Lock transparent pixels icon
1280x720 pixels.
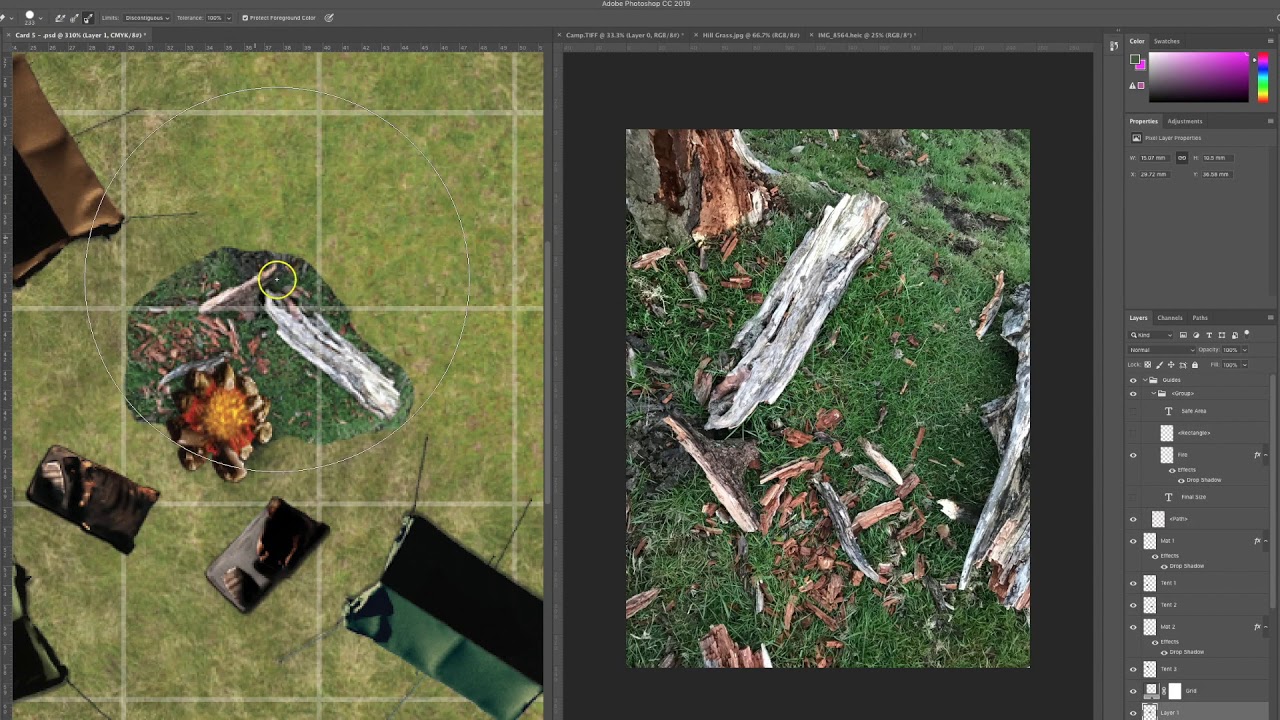click(1147, 365)
